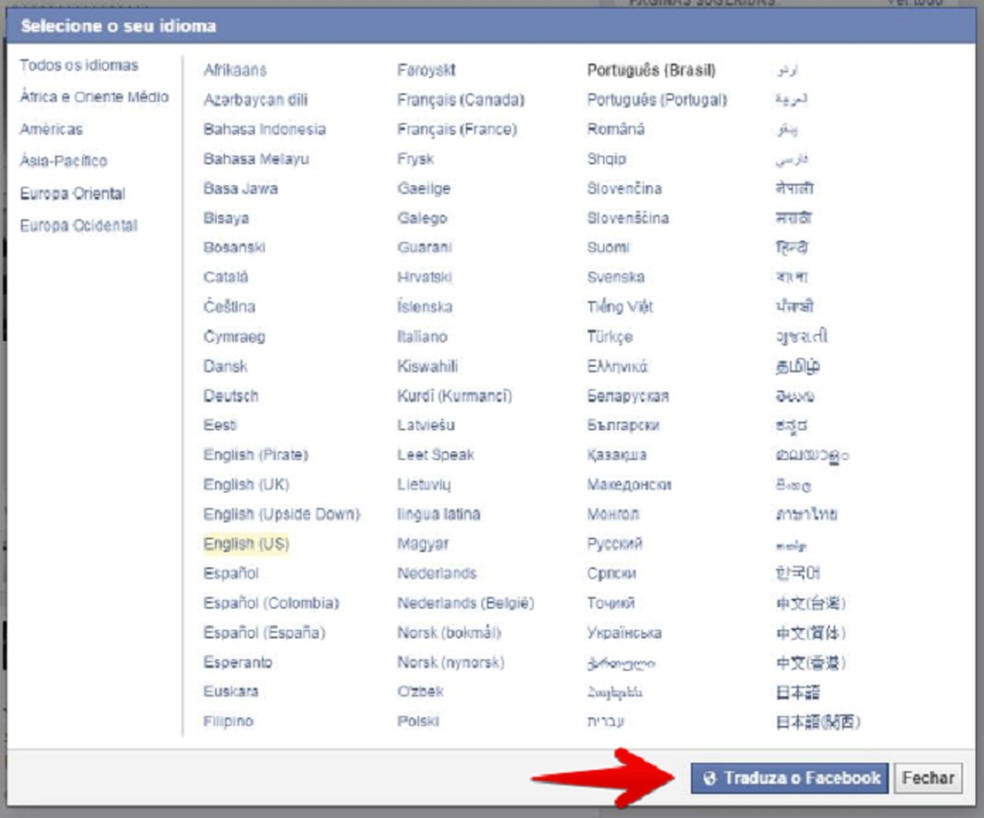The height and width of the screenshot is (818, 984).
Task: Pick Afrikaans from the language list
Action: (x=235, y=70)
